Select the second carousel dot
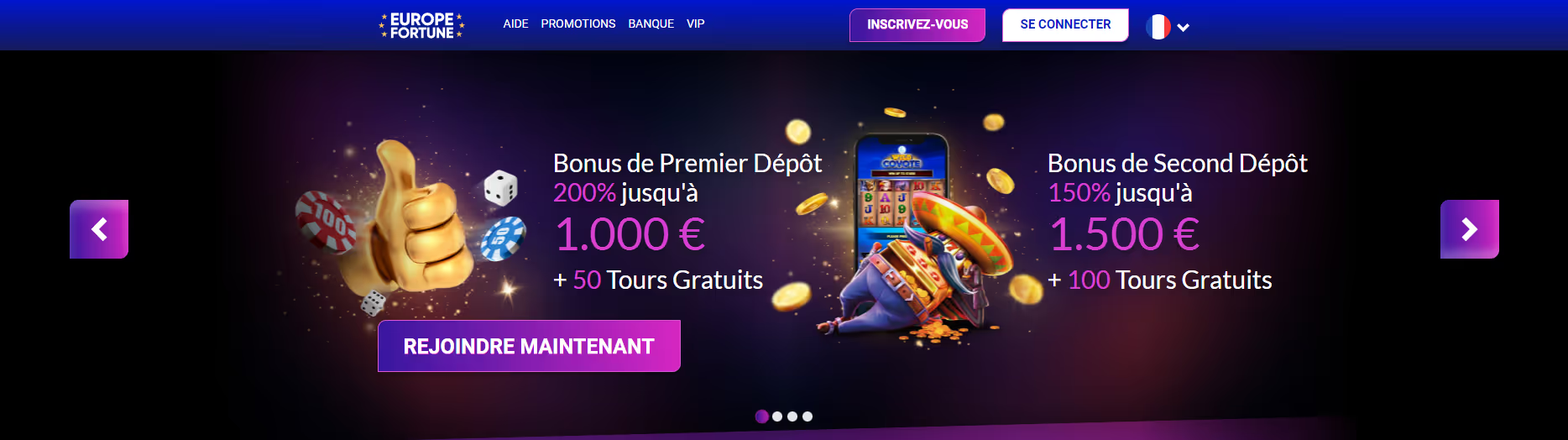This screenshot has height=440, width=1568. (777, 416)
